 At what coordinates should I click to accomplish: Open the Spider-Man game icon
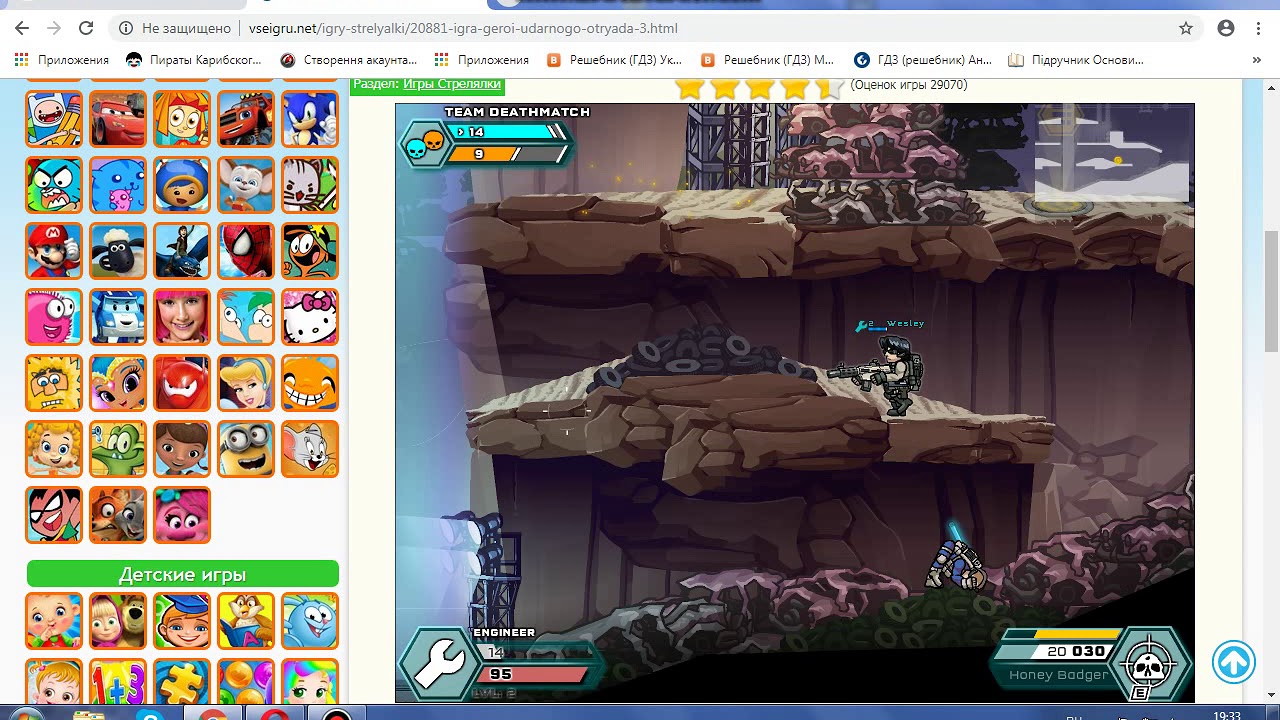point(246,250)
